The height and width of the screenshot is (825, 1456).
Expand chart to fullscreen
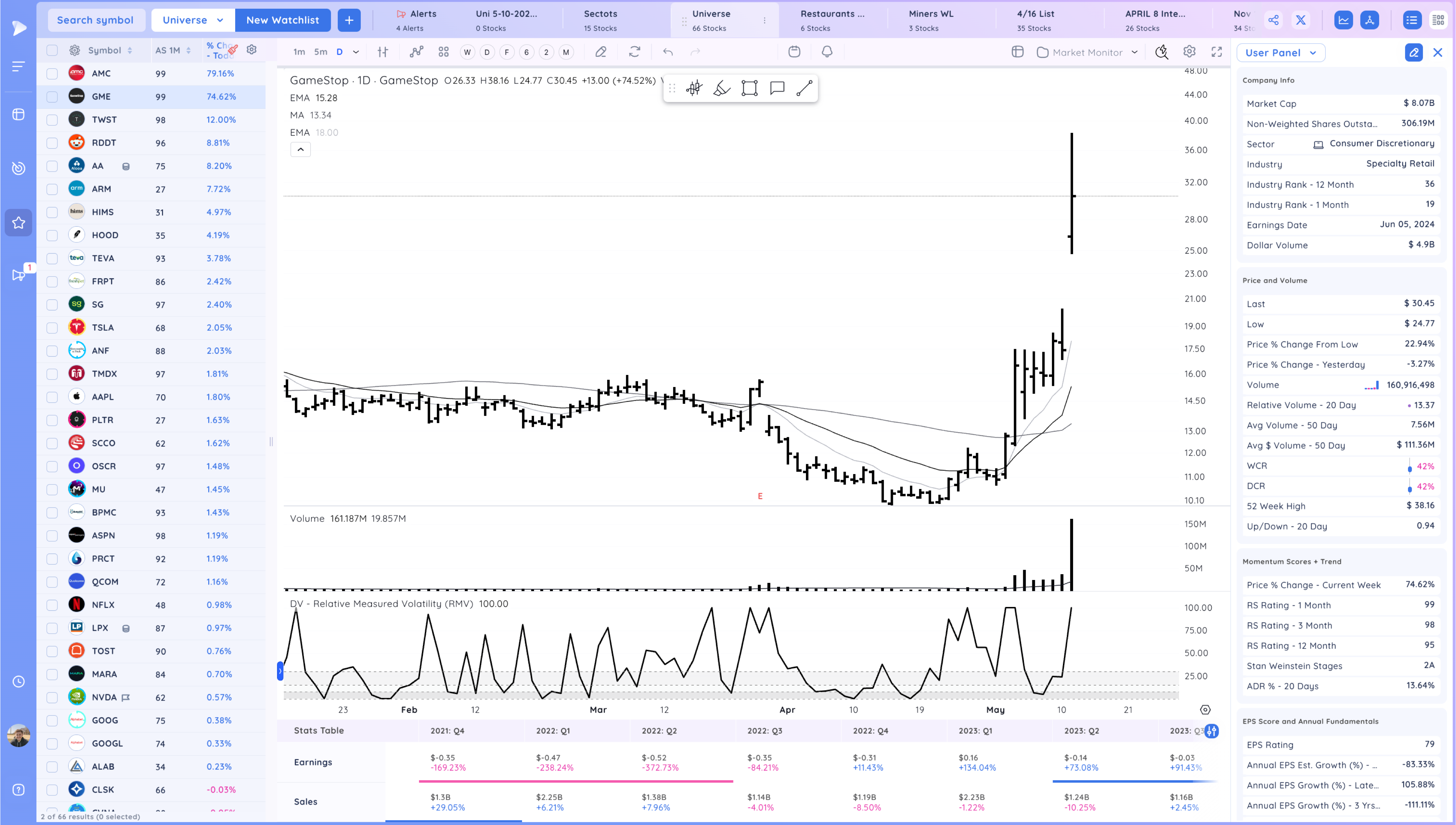tap(1216, 52)
